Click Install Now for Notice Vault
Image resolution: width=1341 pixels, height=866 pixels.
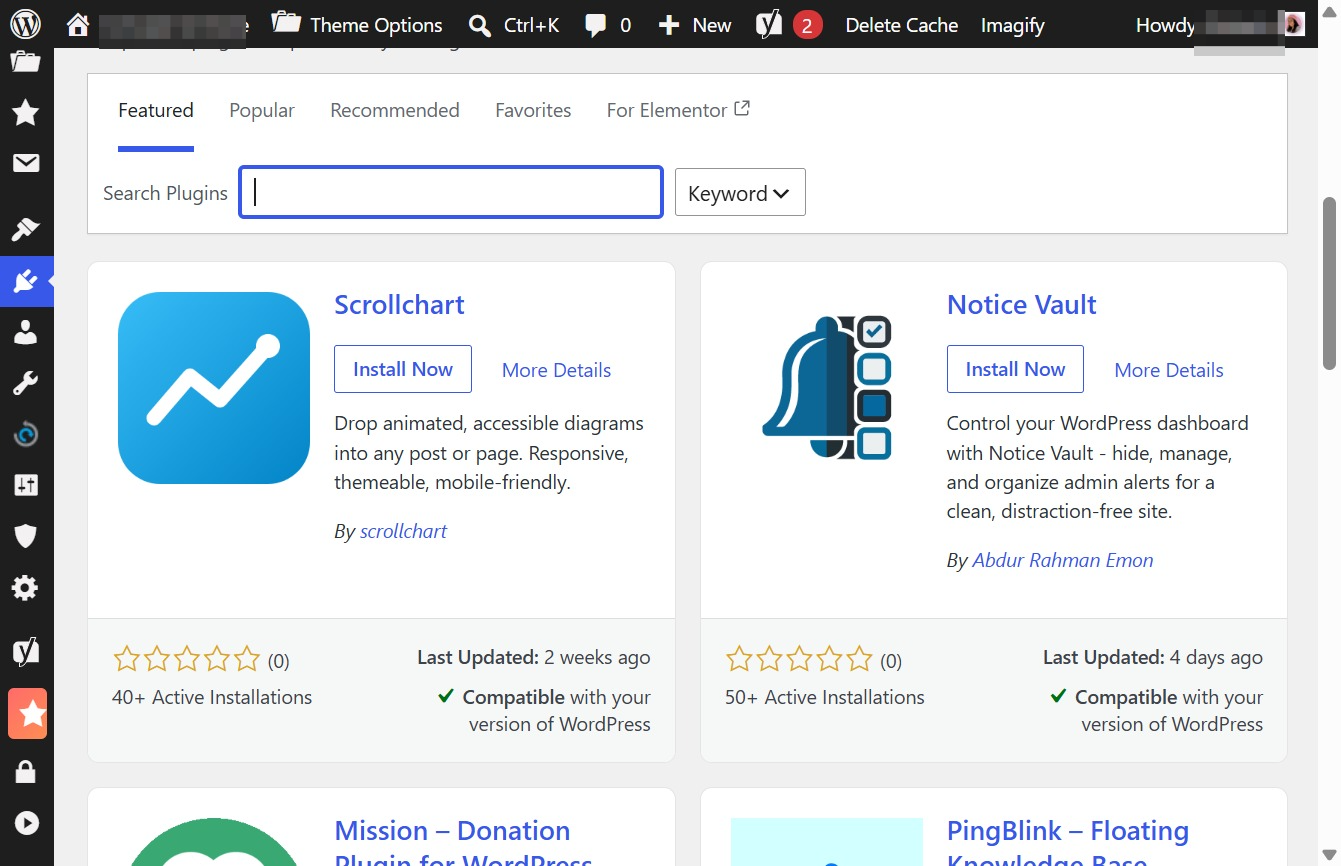tap(1015, 369)
